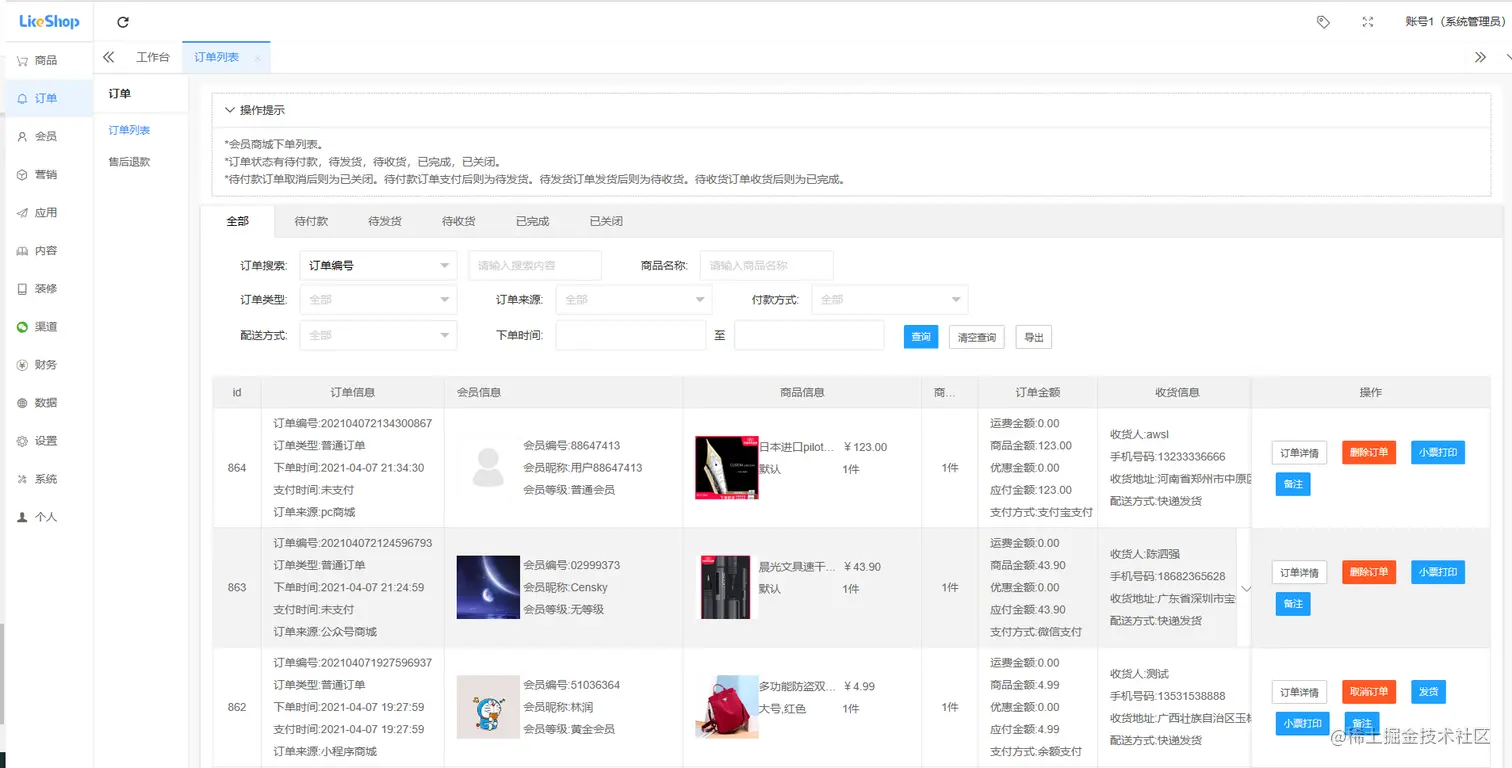Click the Censky member avatar thumbnail
Image resolution: width=1512 pixels, height=768 pixels.
point(488,587)
